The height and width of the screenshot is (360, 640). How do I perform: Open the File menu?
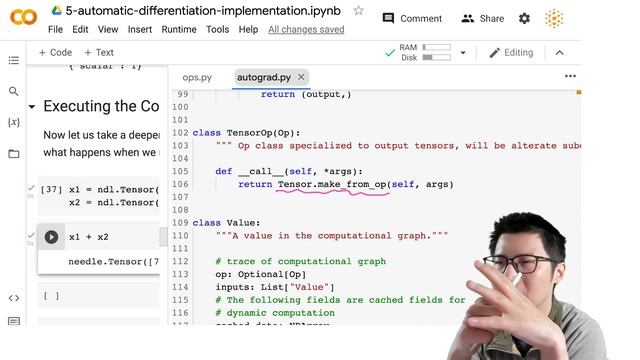(55, 29)
